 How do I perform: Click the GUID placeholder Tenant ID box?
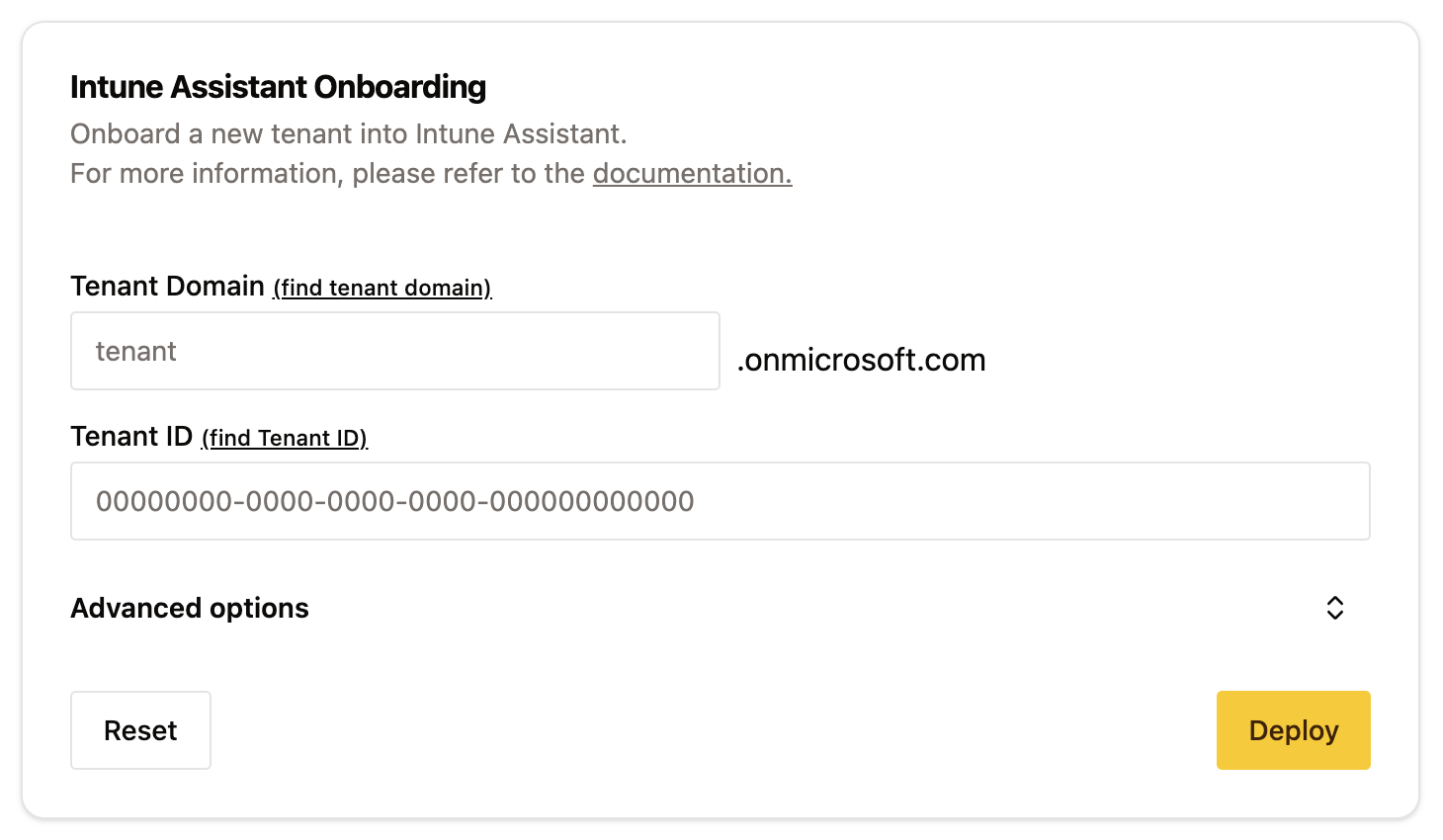(x=720, y=501)
